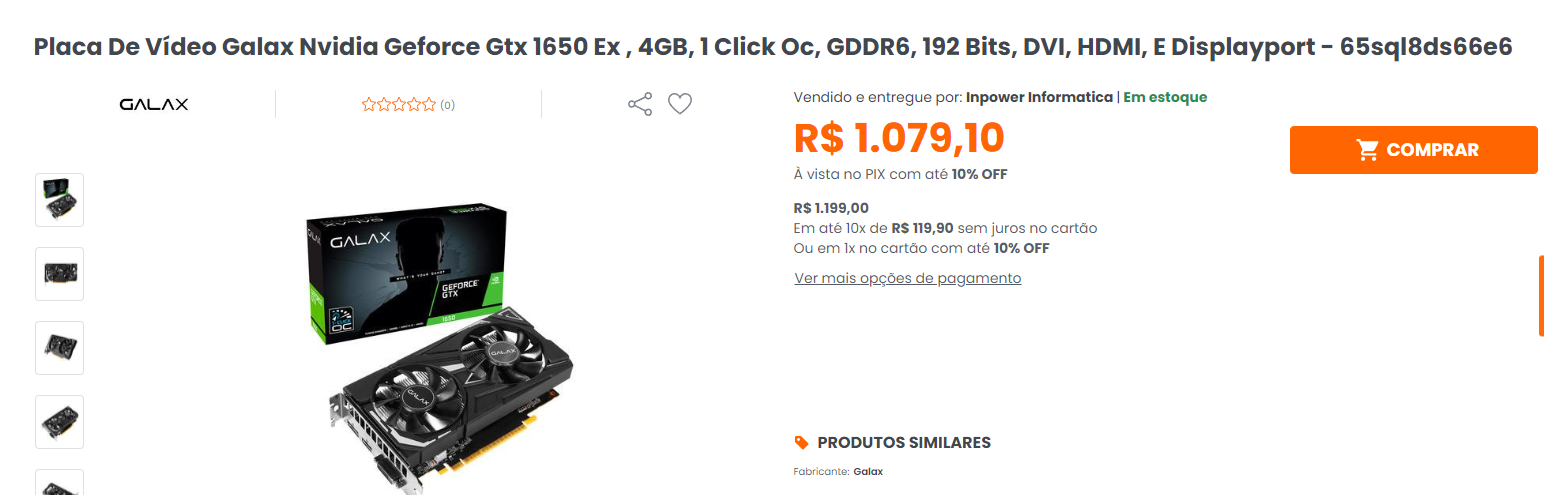This screenshot has width=1544, height=495.
Task: Click the COMPRAR button
Action: [x=1413, y=150]
